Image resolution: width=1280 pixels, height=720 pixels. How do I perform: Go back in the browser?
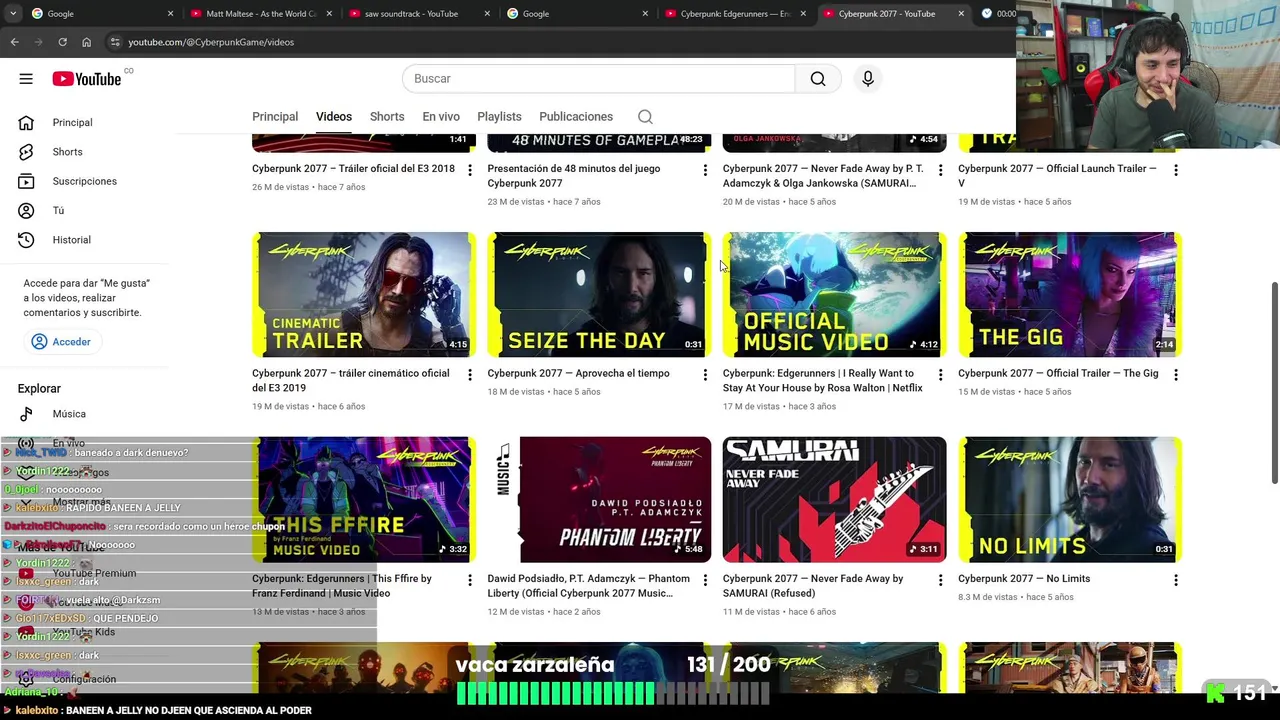click(x=14, y=42)
